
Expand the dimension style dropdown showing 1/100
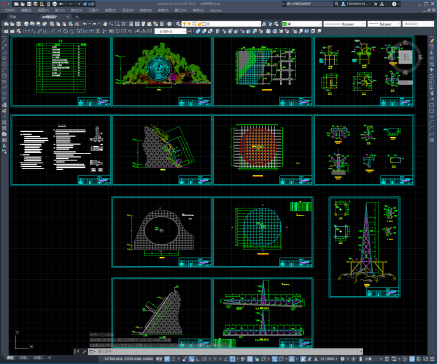[184, 31]
